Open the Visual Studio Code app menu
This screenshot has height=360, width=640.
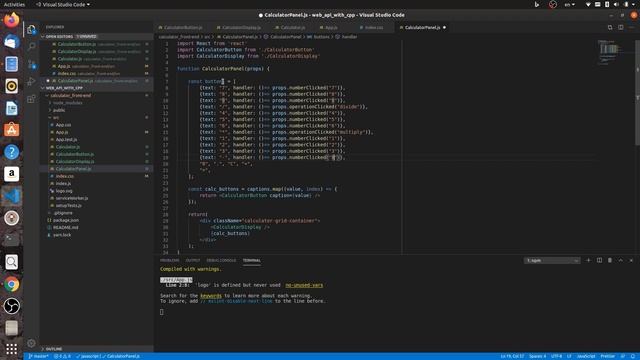pyautogui.click(x=62, y=4)
